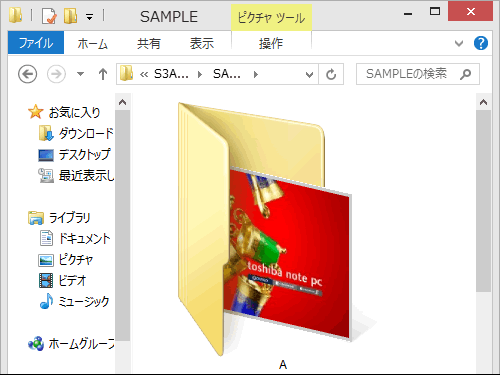Screen dimensions: 500x375
Task: Go back with the Back arrow button
Action: 27,74
